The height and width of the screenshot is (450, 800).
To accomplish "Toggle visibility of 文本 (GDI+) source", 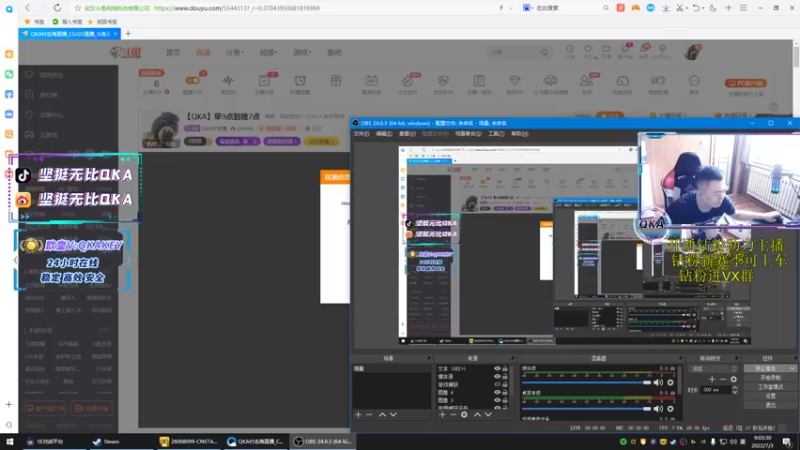I will tap(497, 368).
